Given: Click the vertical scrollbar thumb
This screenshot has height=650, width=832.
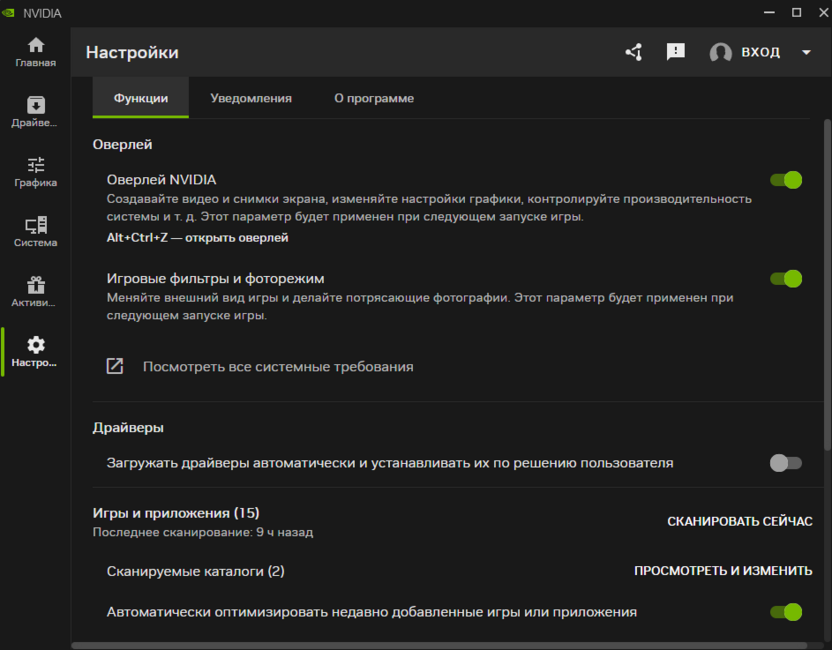Looking at the screenshot, I should tap(827, 285).
